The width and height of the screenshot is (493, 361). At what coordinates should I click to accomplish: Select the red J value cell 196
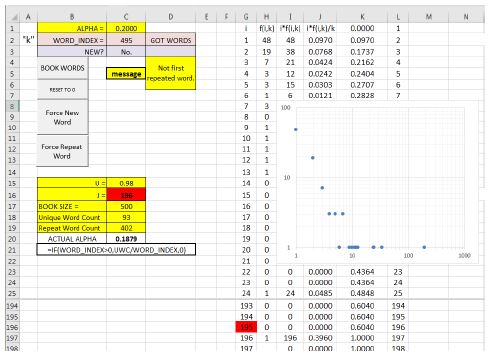pos(126,195)
